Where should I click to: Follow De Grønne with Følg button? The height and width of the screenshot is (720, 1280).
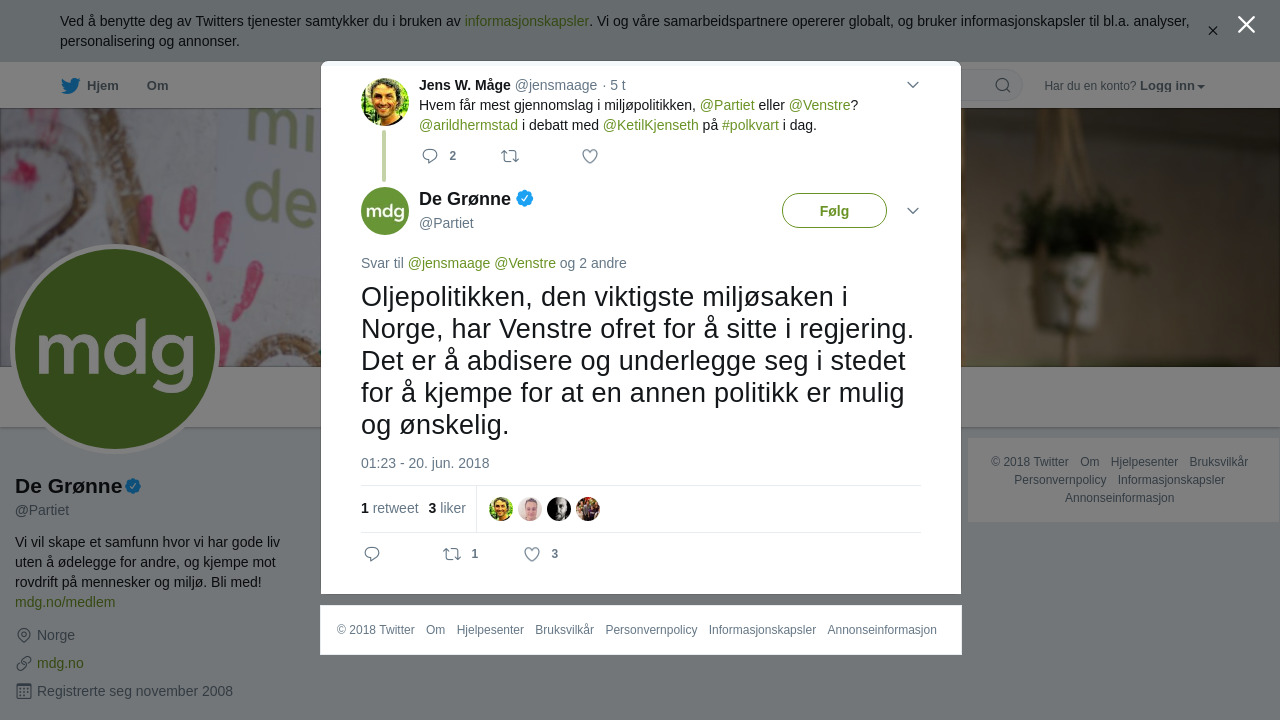point(834,211)
